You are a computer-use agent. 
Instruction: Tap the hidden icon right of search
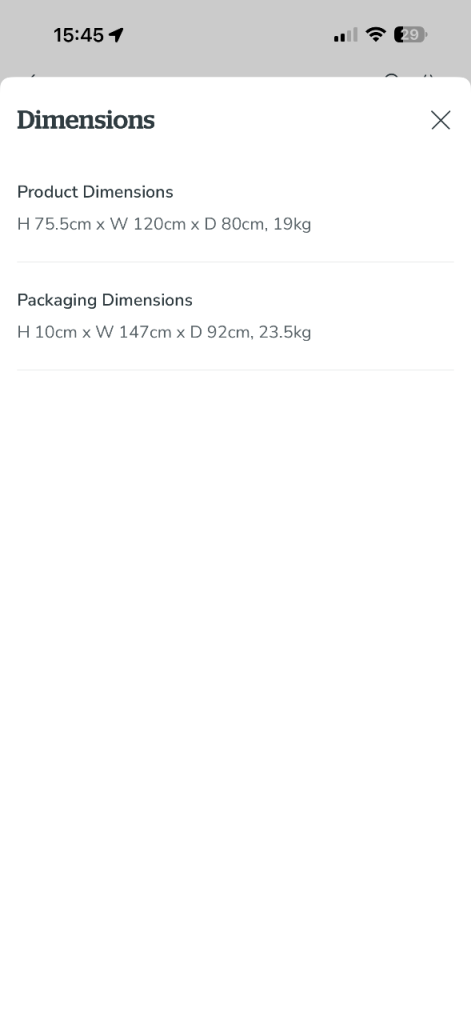428,76
